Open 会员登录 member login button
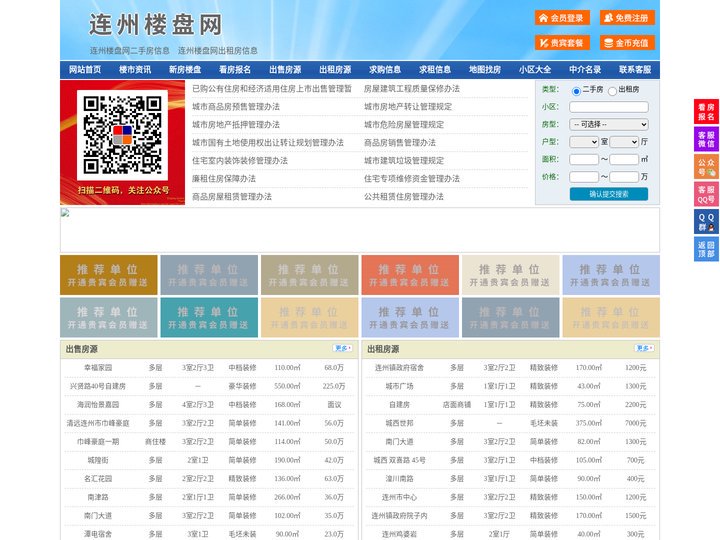This screenshot has height=540, width=720. pyautogui.click(x=562, y=18)
